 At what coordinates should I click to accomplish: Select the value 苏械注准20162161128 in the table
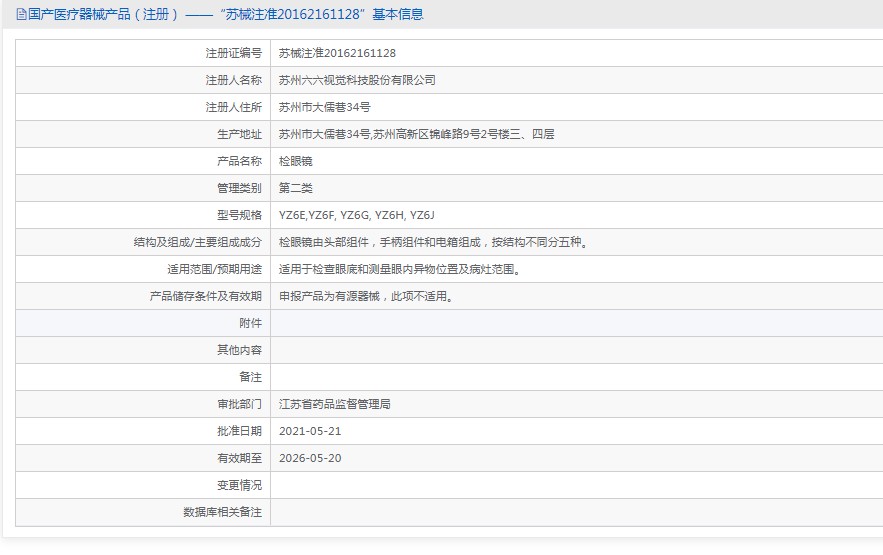pyautogui.click(x=337, y=53)
